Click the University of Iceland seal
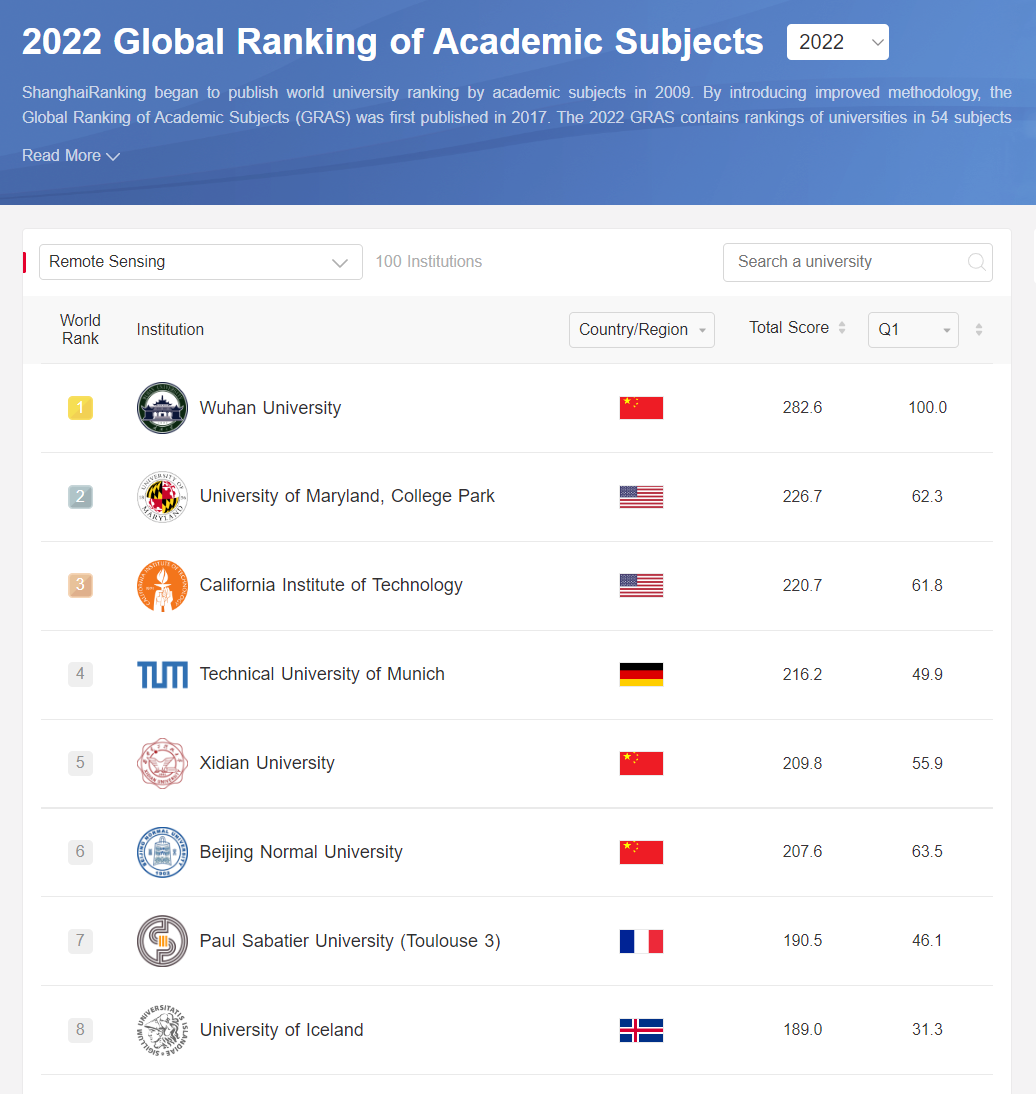 click(162, 1030)
